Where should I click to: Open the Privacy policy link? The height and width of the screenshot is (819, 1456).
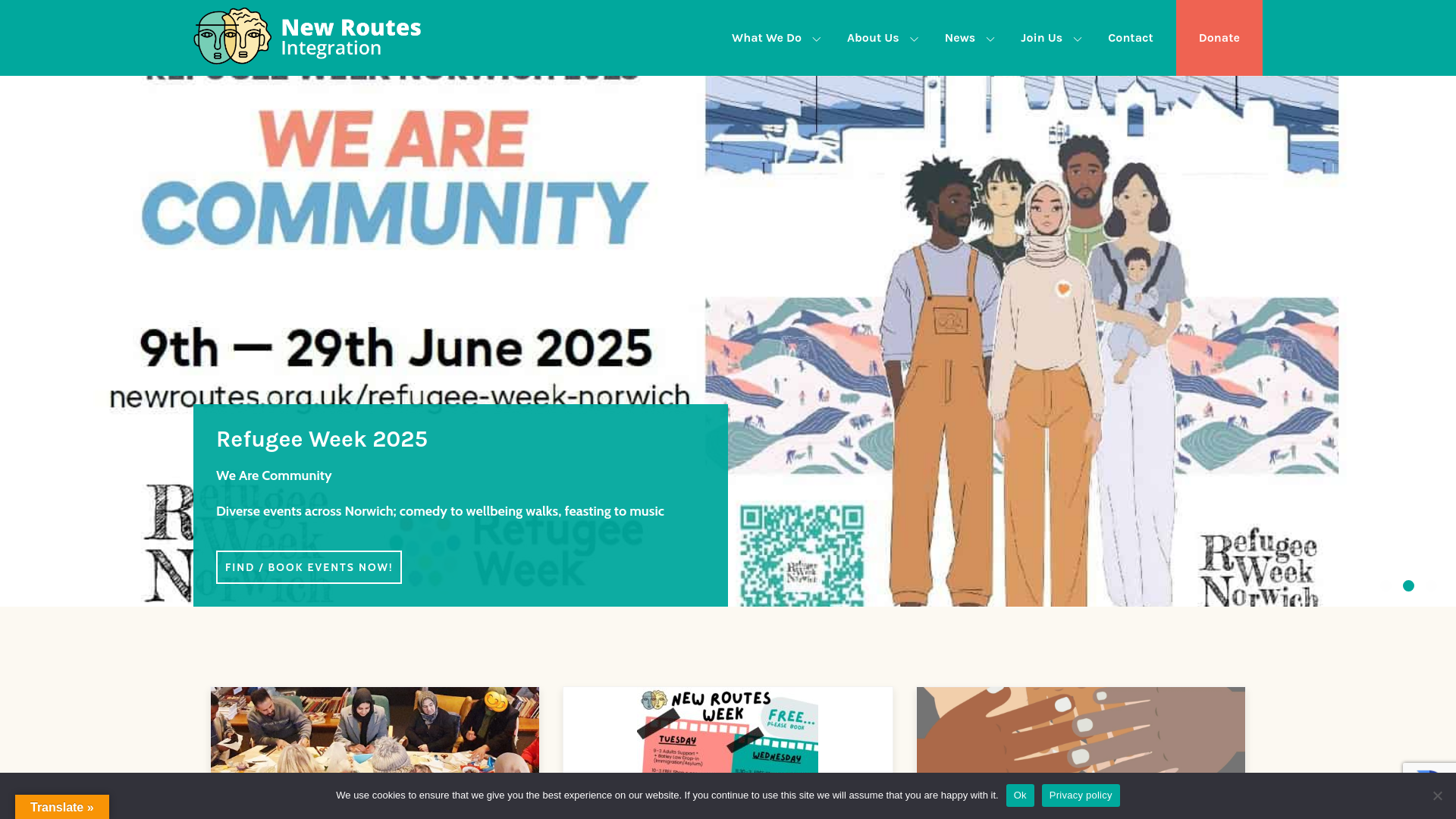point(1081,795)
